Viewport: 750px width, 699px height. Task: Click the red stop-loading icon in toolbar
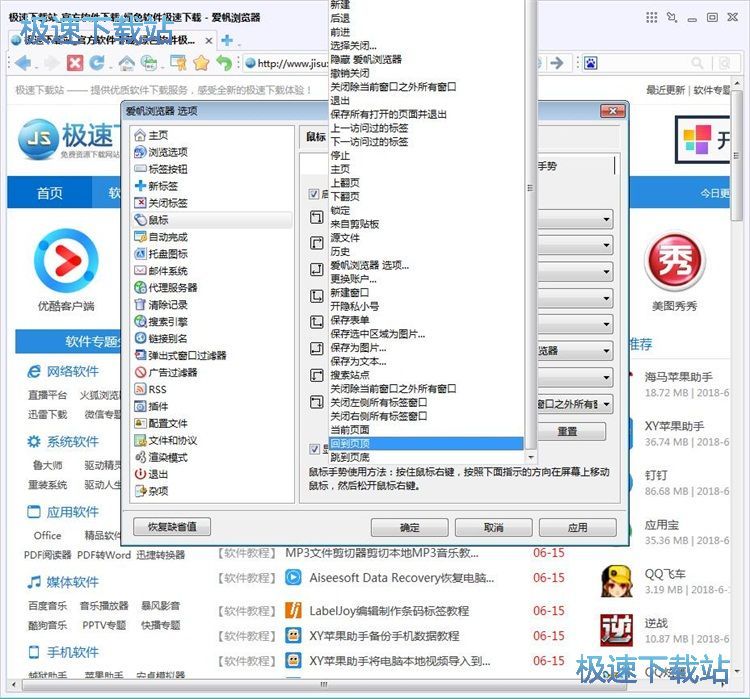click(75, 63)
